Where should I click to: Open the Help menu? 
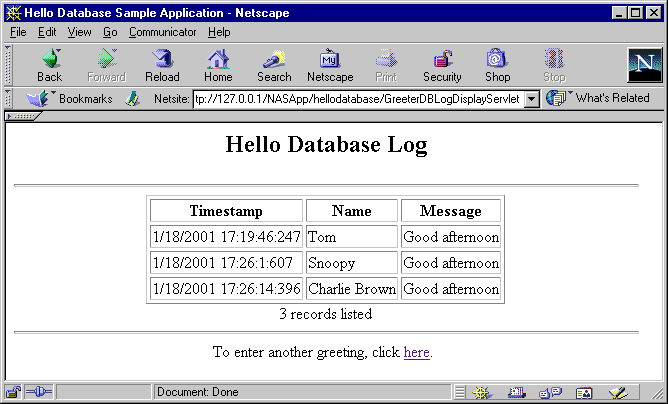(x=219, y=32)
